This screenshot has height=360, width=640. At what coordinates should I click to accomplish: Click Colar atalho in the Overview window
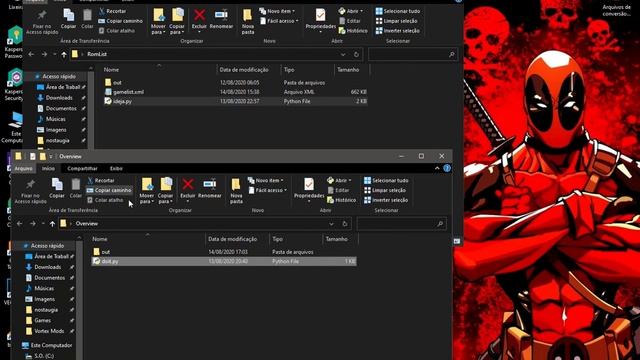point(105,200)
